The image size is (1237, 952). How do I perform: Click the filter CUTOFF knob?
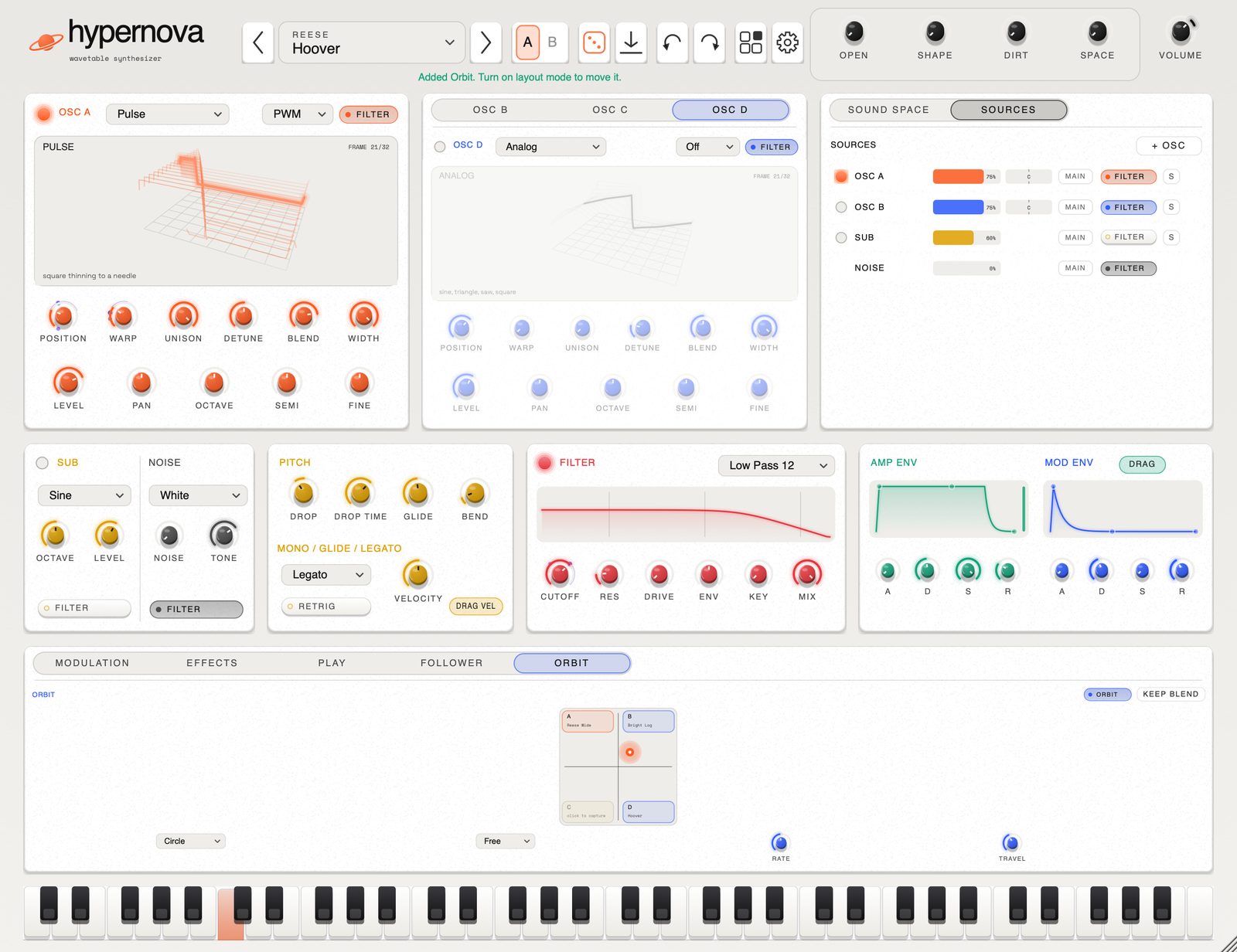coord(559,573)
